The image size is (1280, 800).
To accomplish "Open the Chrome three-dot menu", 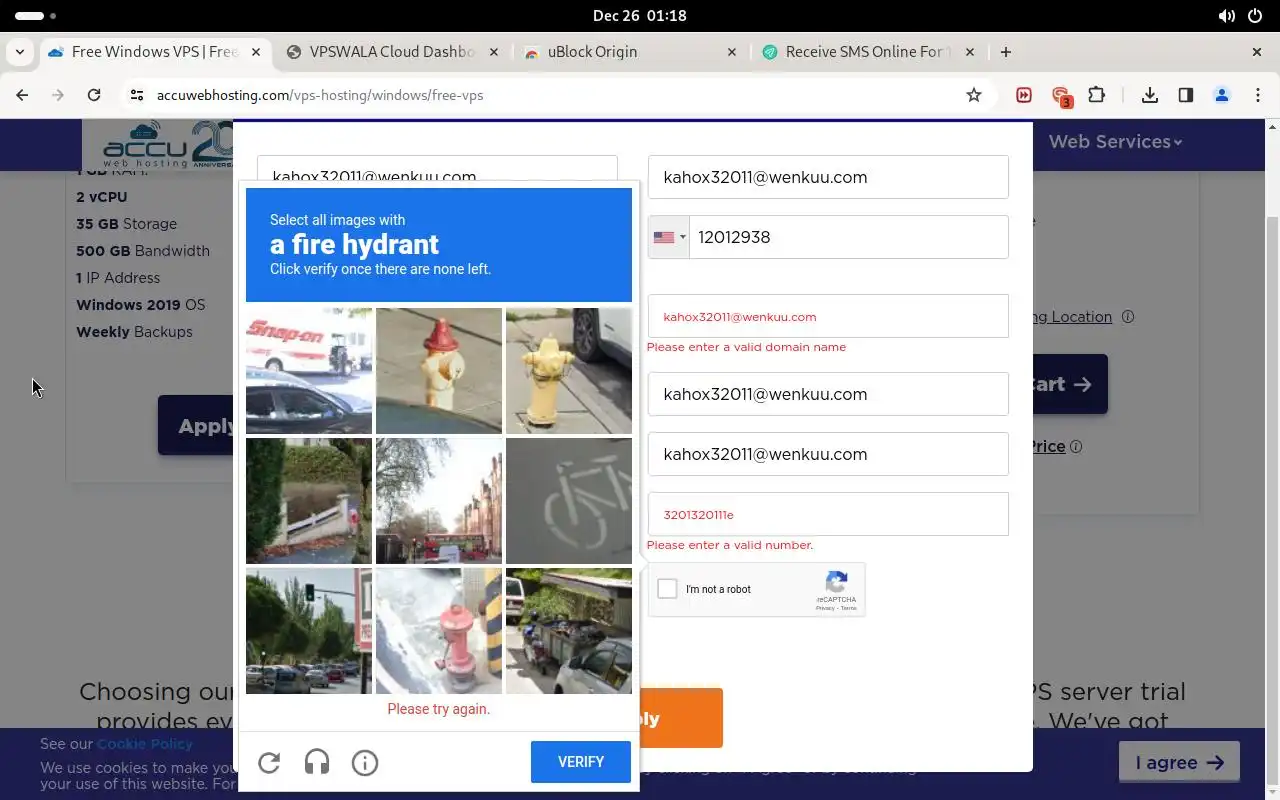I will click(x=1258, y=95).
